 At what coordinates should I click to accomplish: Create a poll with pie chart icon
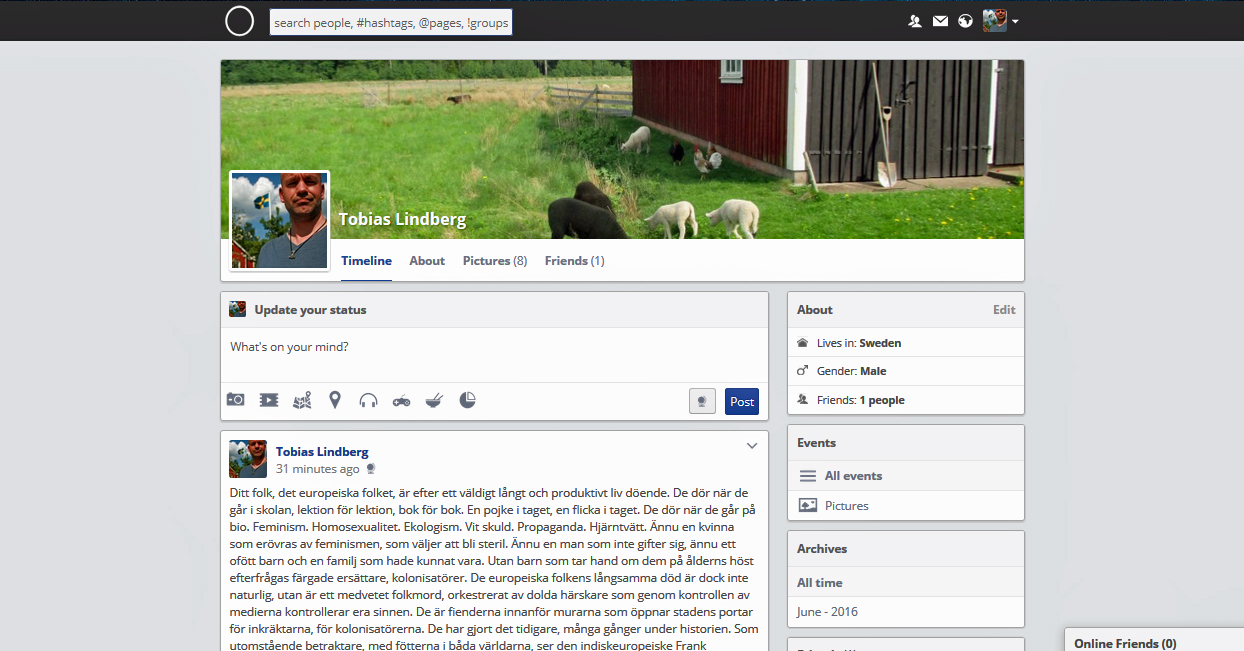467,400
